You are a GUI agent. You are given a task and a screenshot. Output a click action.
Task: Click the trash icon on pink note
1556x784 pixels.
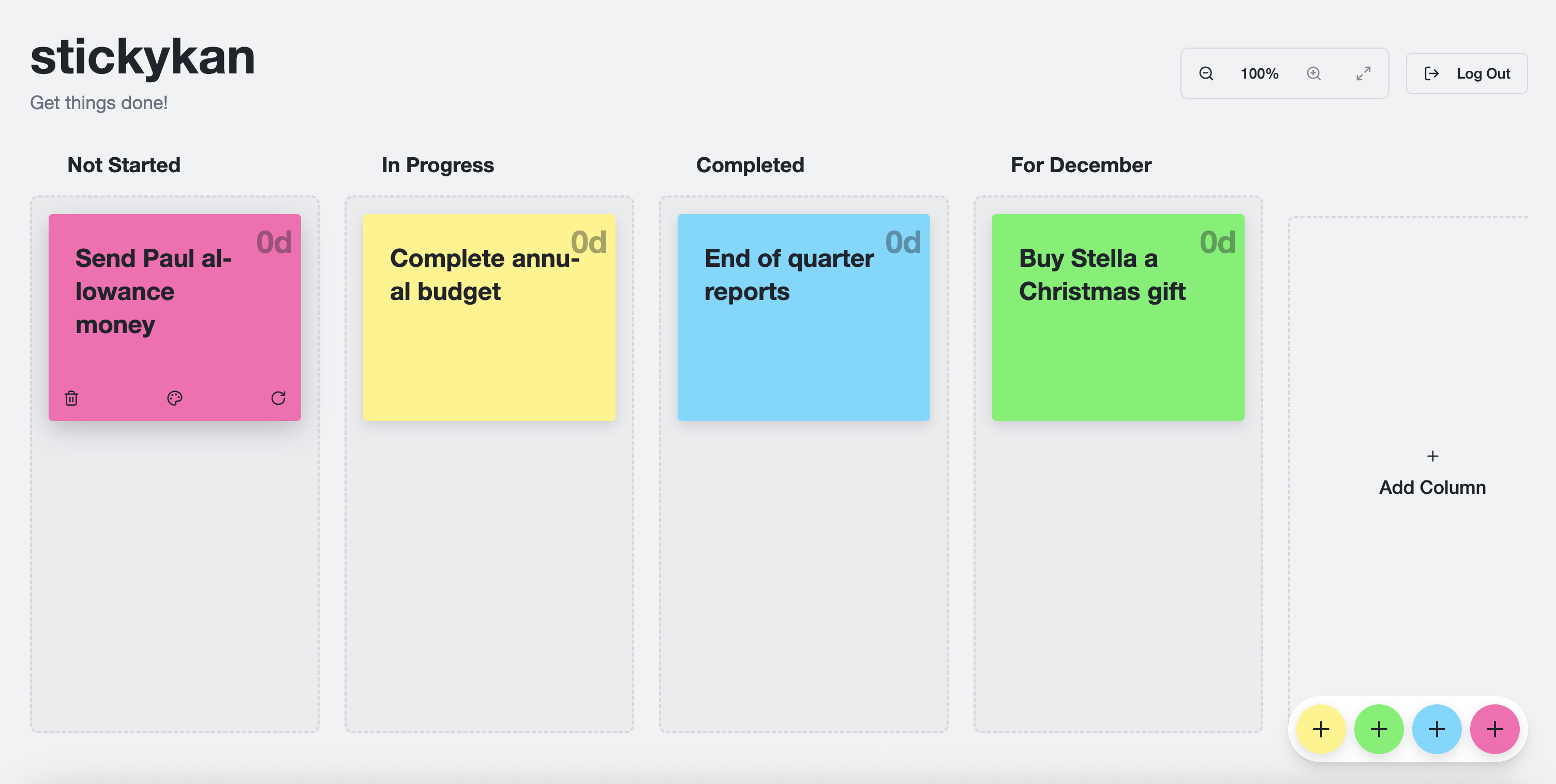pyautogui.click(x=71, y=398)
